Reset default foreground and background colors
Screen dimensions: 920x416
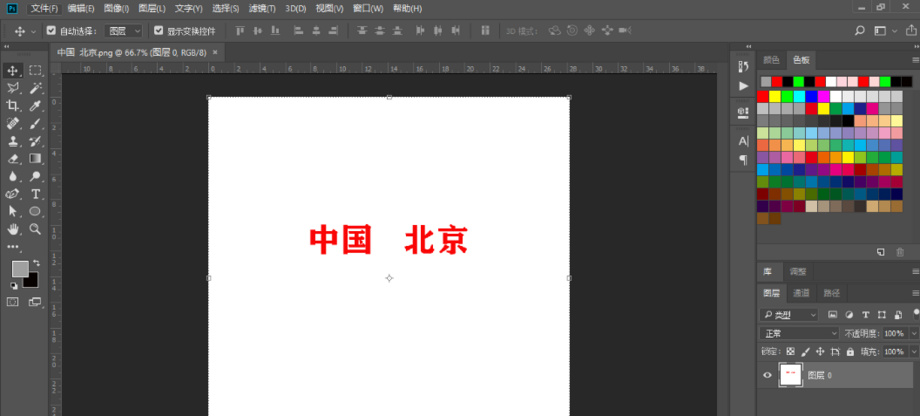[x=13, y=286]
